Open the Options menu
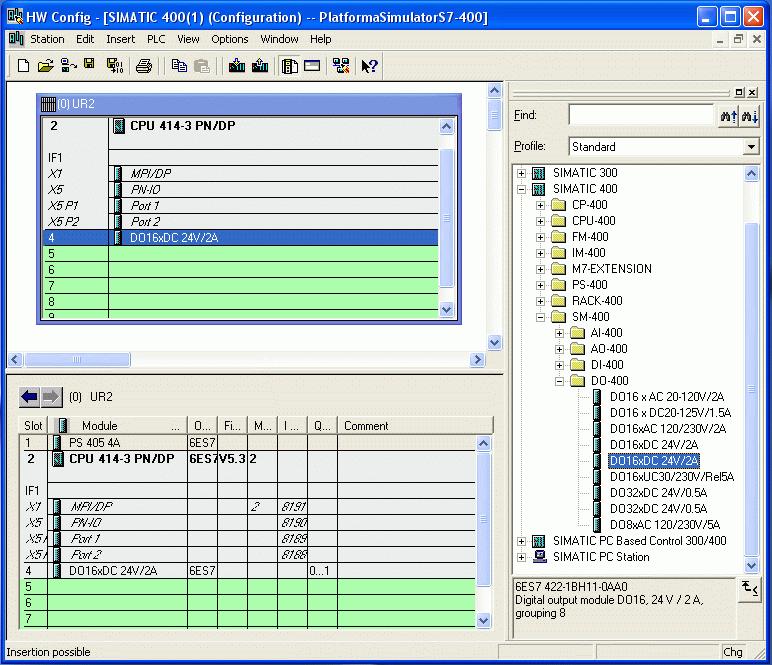 coord(229,39)
